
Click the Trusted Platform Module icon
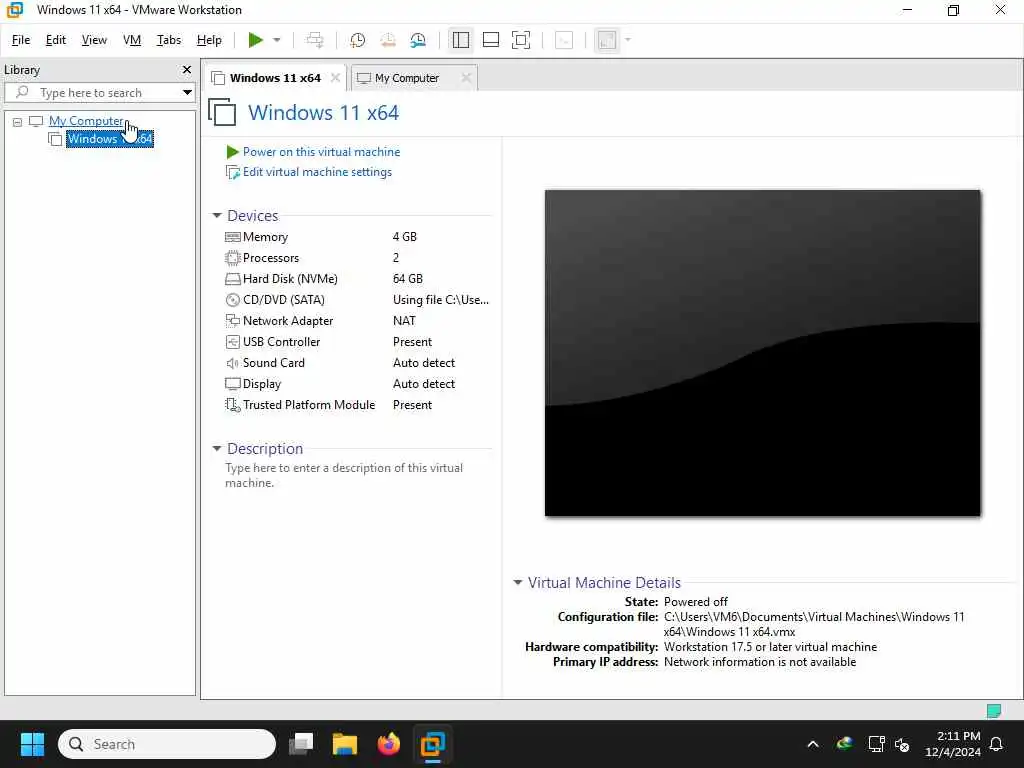232,405
